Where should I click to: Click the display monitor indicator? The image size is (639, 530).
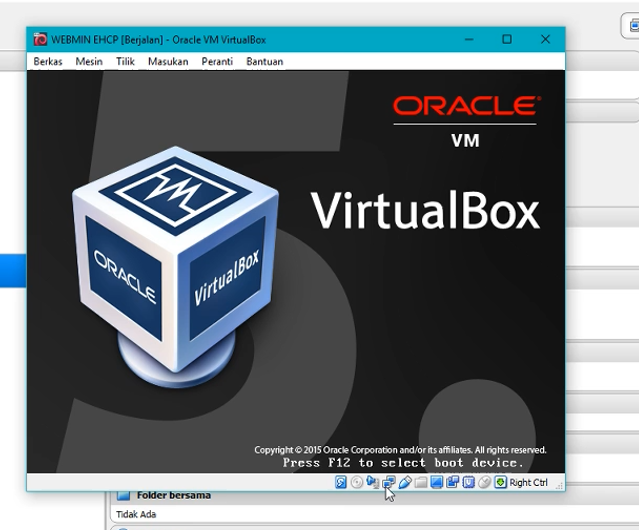pos(437,482)
